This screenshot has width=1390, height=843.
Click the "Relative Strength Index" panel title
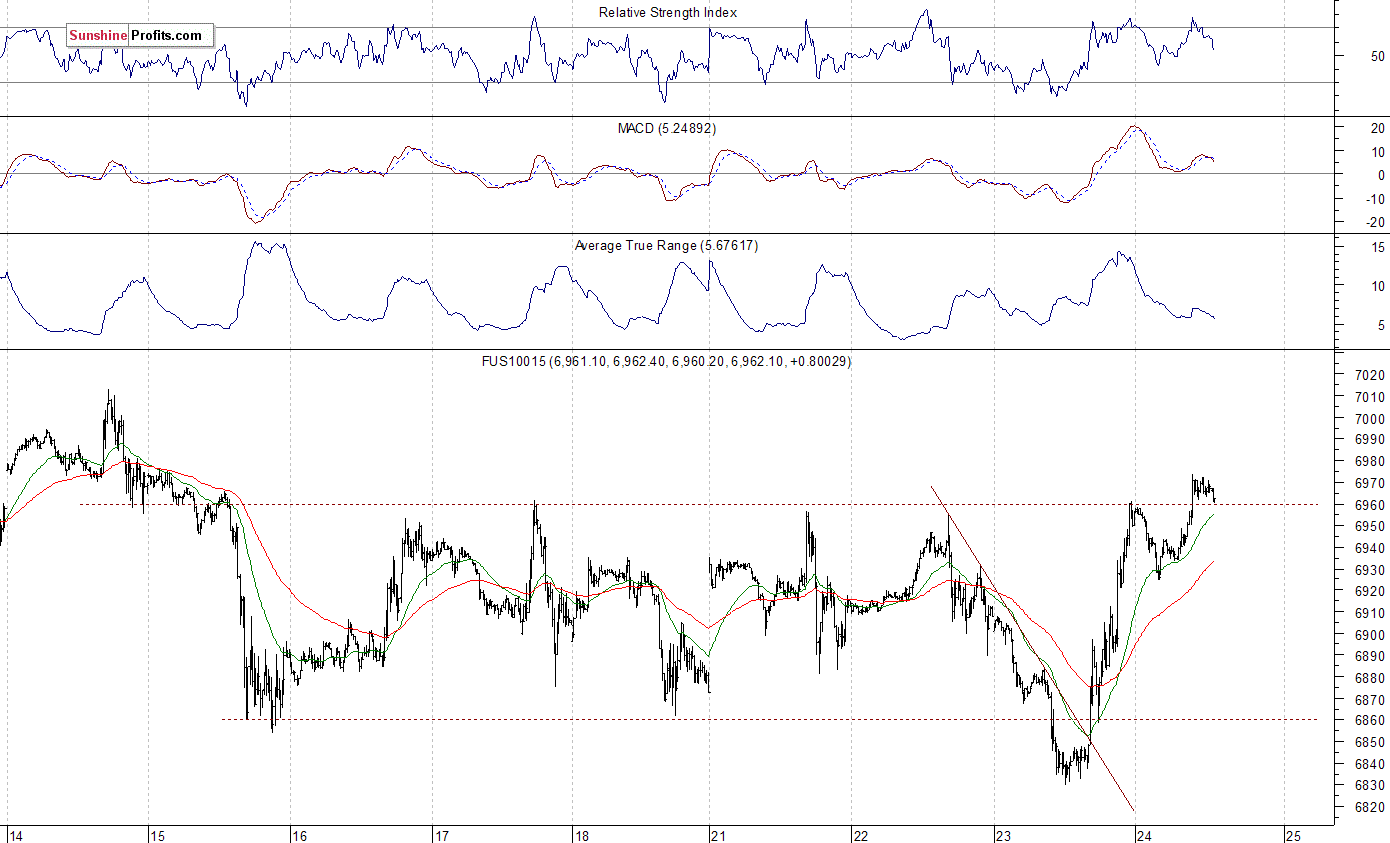click(x=668, y=13)
